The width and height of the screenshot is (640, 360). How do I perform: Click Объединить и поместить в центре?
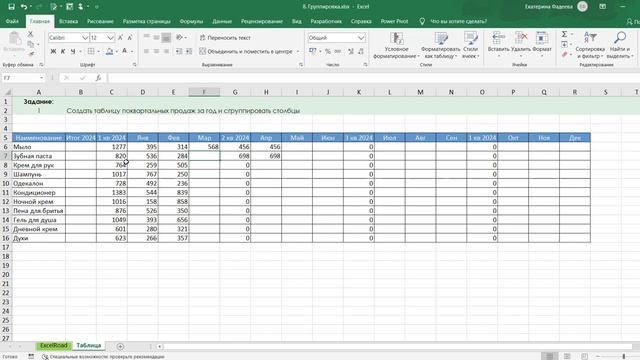pyautogui.click(x=246, y=51)
